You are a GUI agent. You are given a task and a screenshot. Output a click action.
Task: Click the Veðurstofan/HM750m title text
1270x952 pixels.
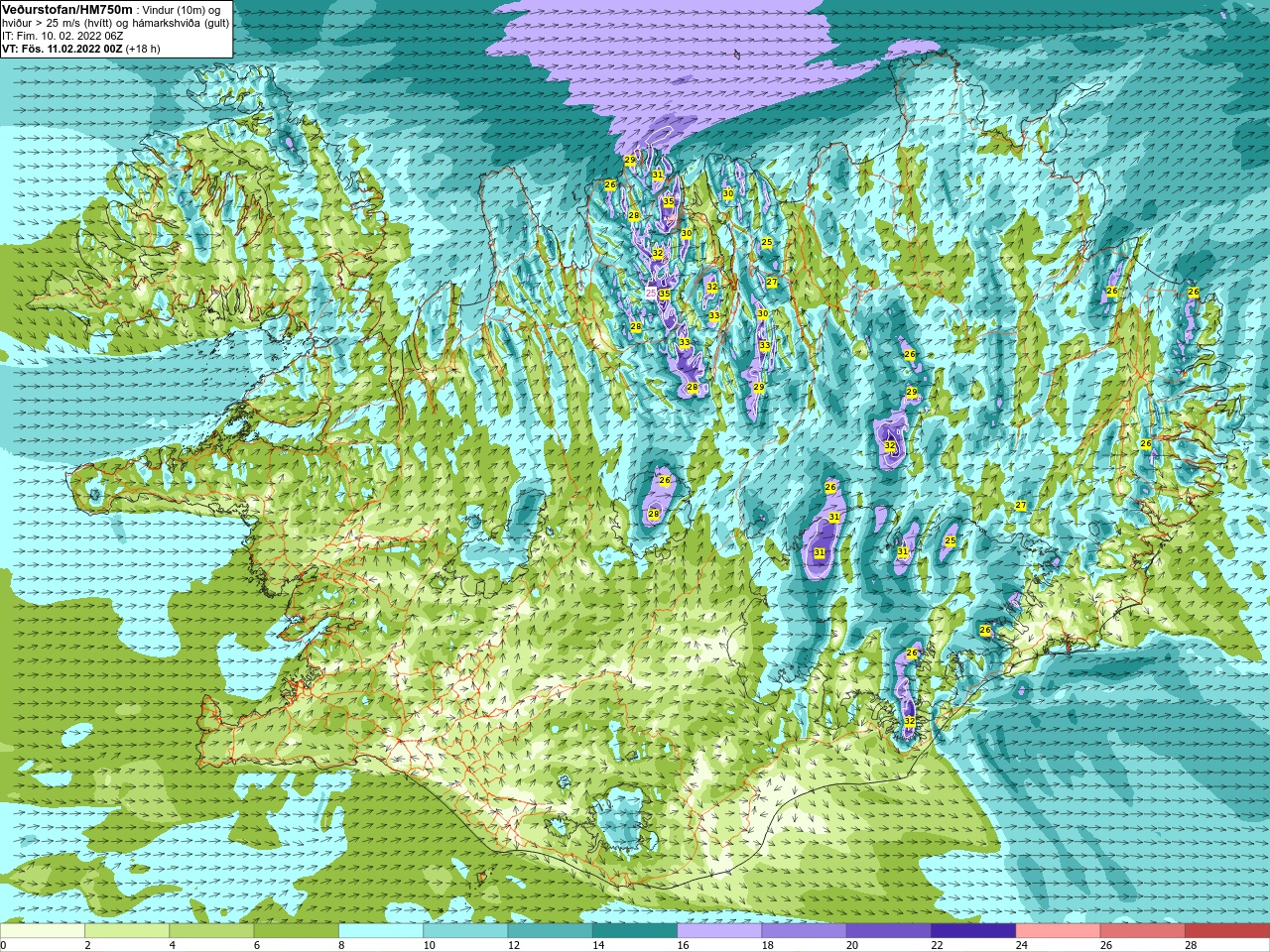(x=67, y=9)
